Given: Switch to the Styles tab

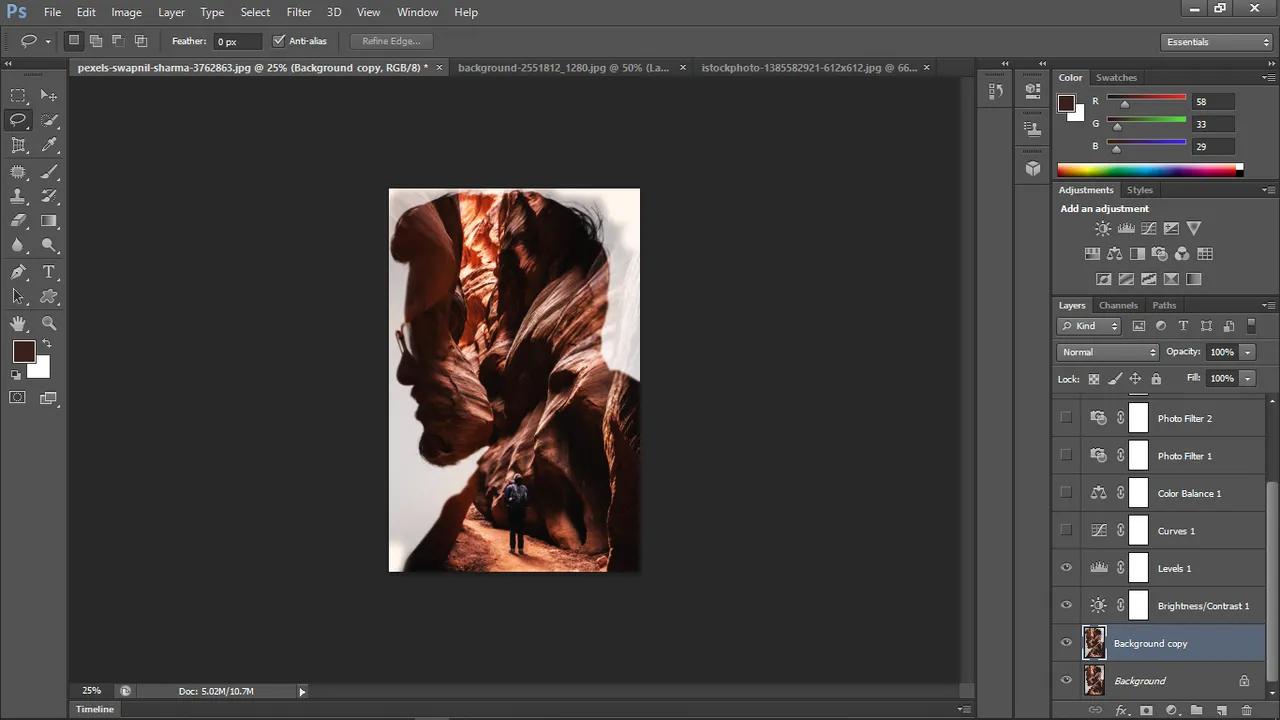Looking at the screenshot, I should (1140, 190).
